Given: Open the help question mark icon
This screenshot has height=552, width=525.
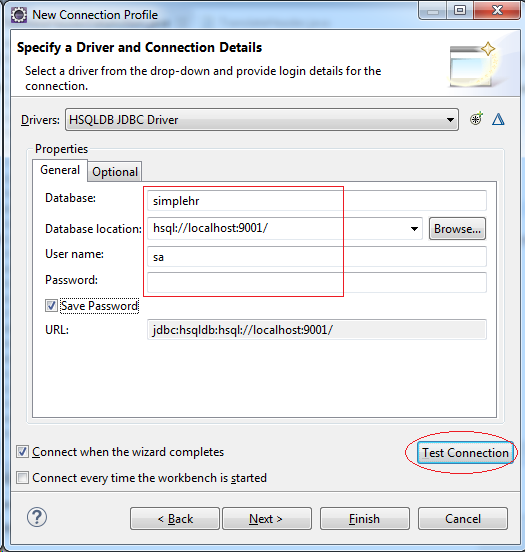Looking at the screenshot, I should pos(37,517).
